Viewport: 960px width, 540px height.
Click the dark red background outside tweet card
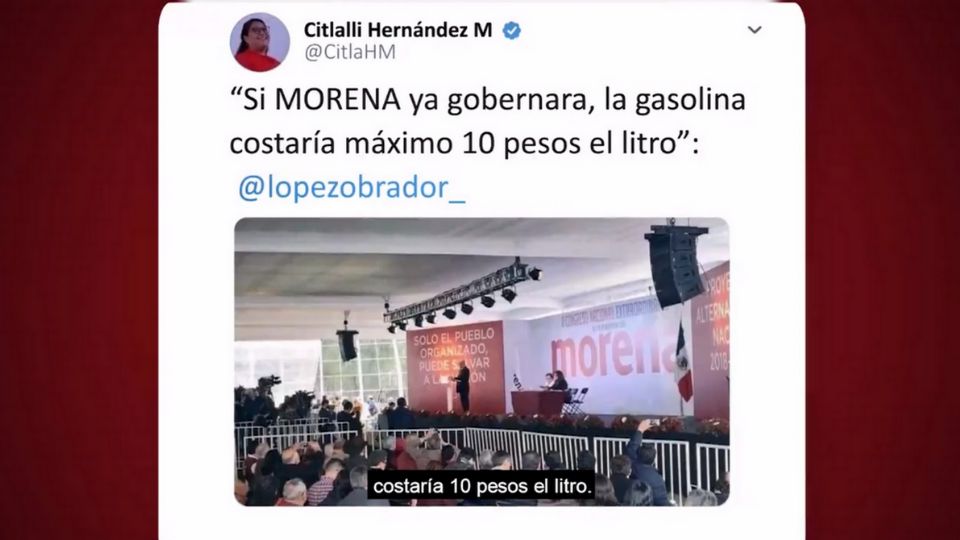pyautogui.click(x=78, y=269)
